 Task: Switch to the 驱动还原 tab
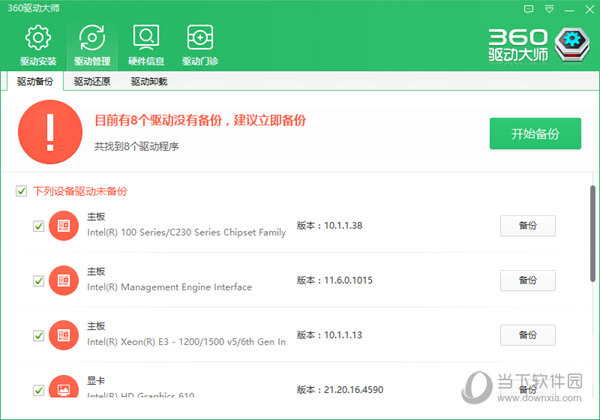pos(92,81)
